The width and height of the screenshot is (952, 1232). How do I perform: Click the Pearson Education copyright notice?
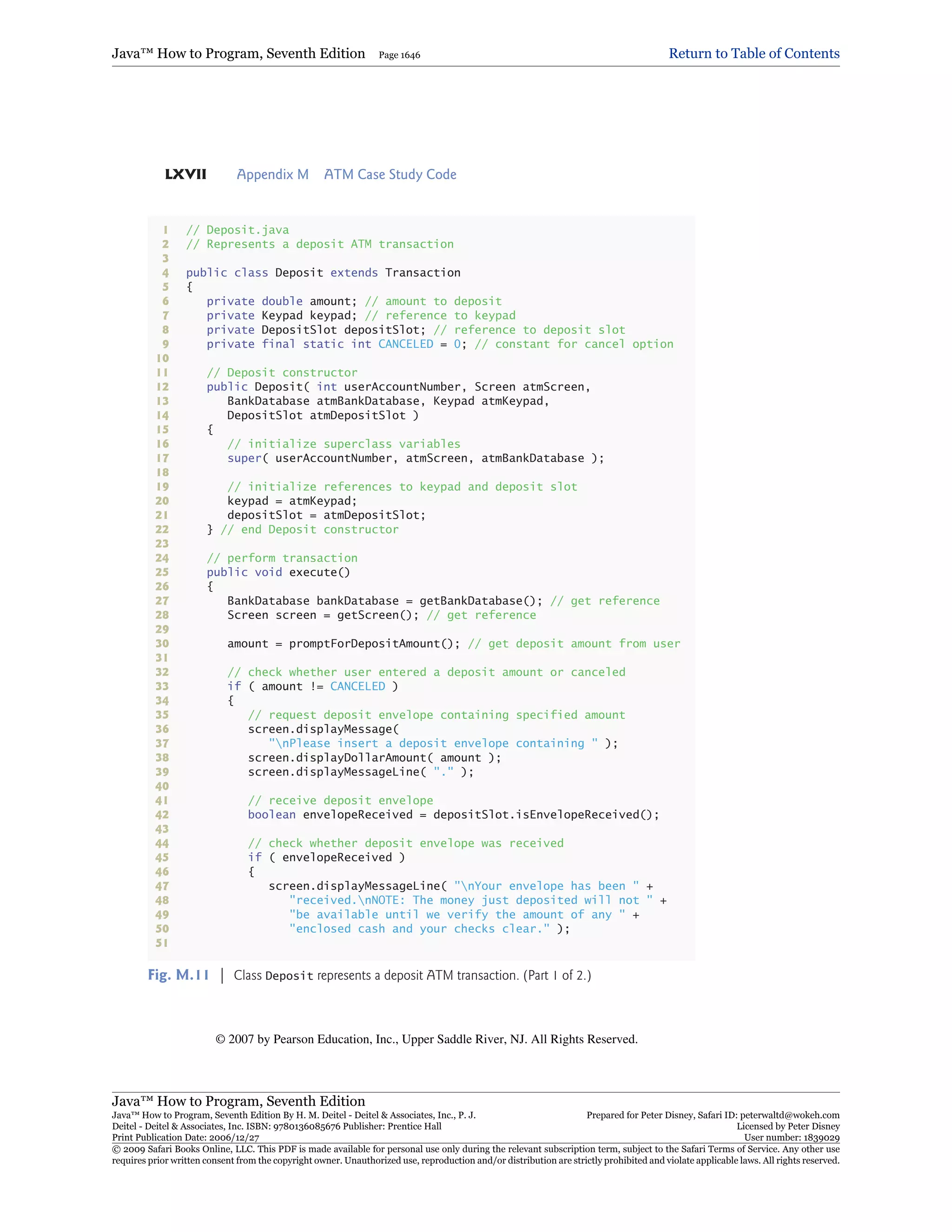(x=426, y=1039)
